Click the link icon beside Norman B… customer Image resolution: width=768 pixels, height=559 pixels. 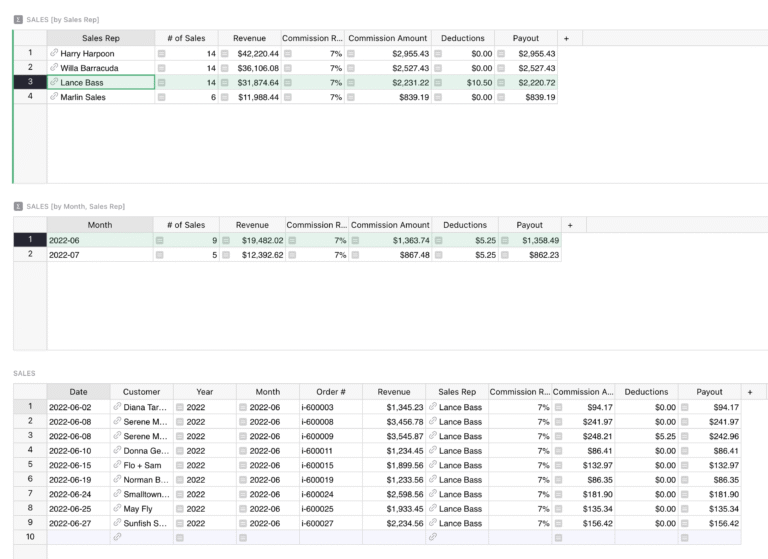(117, 479)
